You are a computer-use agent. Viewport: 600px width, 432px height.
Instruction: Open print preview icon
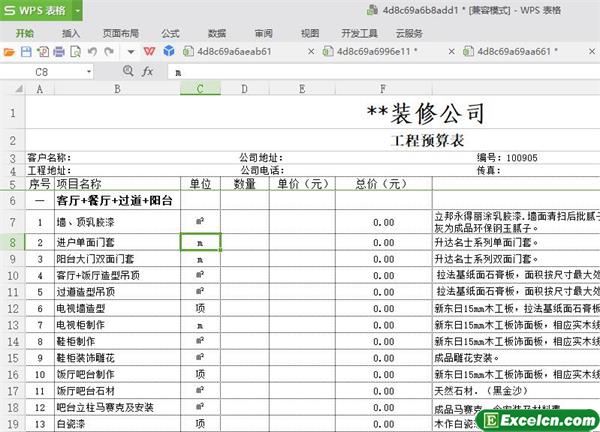[x=75, y=52]
